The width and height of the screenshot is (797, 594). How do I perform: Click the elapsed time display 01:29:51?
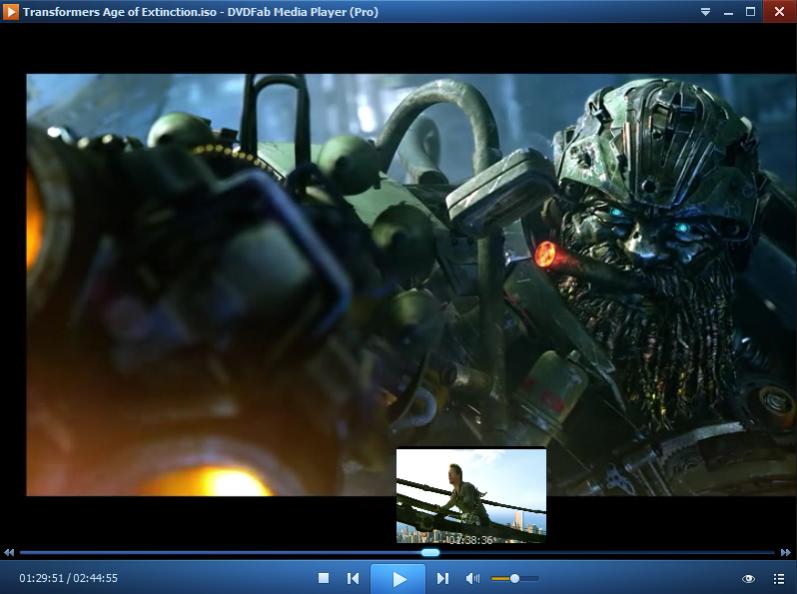(x=41, y=578)
